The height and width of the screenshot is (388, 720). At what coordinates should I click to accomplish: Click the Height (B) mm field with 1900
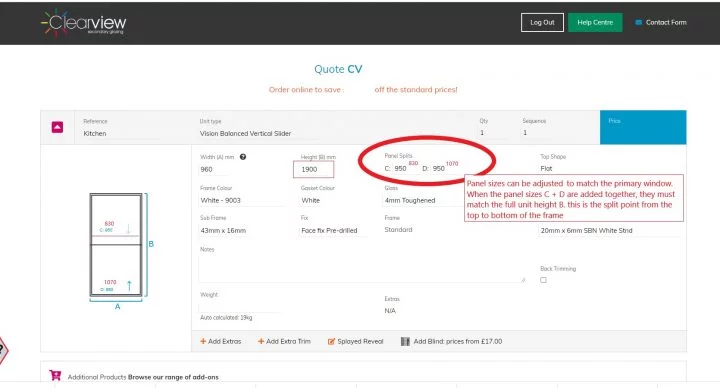(314, 169)
